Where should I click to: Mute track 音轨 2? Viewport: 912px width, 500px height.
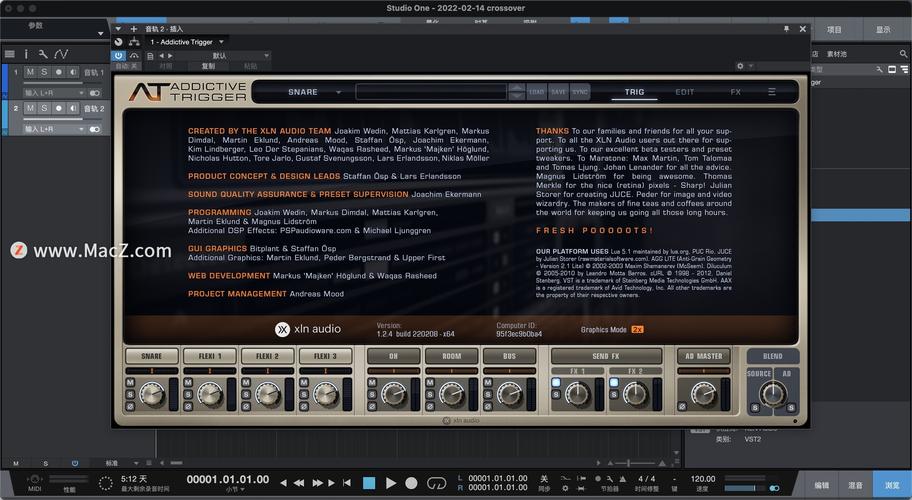pyautogui.click(x=30, y=108)
